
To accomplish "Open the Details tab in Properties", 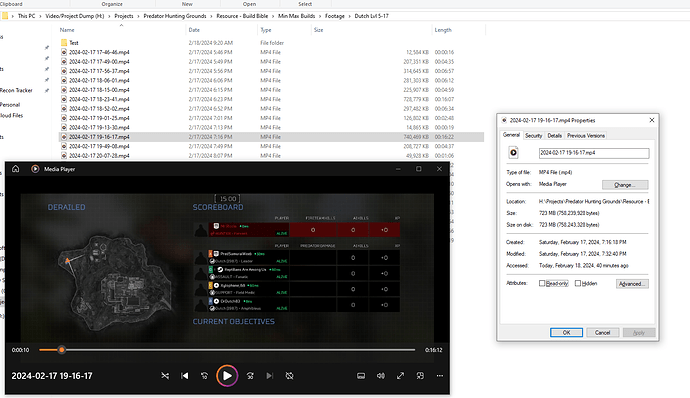I will [x=554, y=136].
